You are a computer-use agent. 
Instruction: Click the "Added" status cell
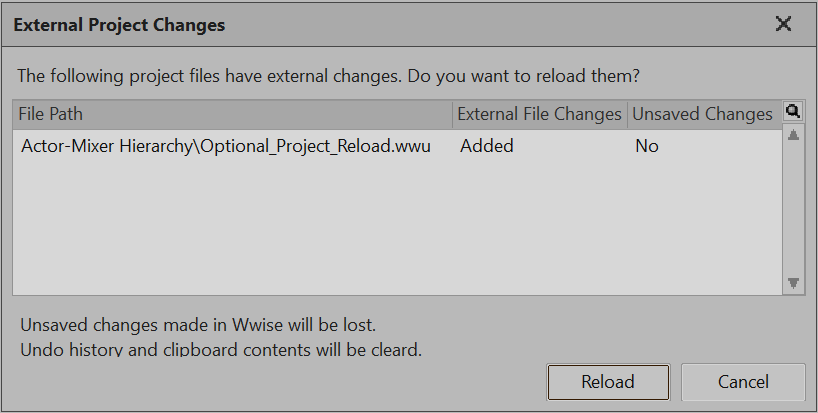pyautogui.click(x=487, y=146)
